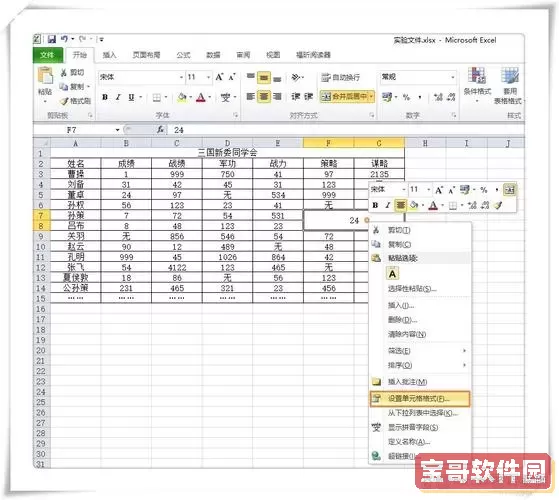
Task: Click merge and center in mini toolbar
Action: tap(509, 190)
